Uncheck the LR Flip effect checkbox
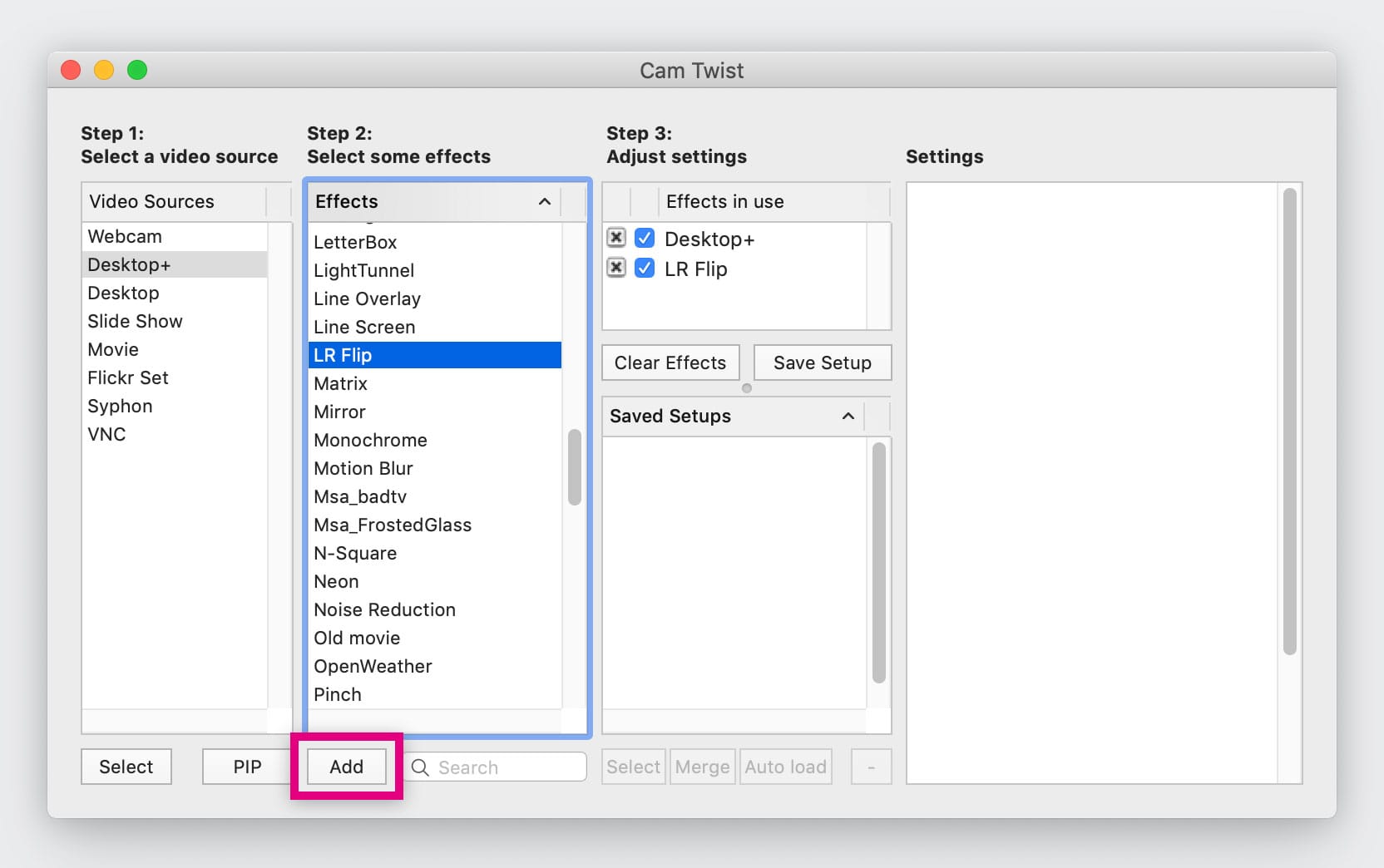 coord(645,268)
